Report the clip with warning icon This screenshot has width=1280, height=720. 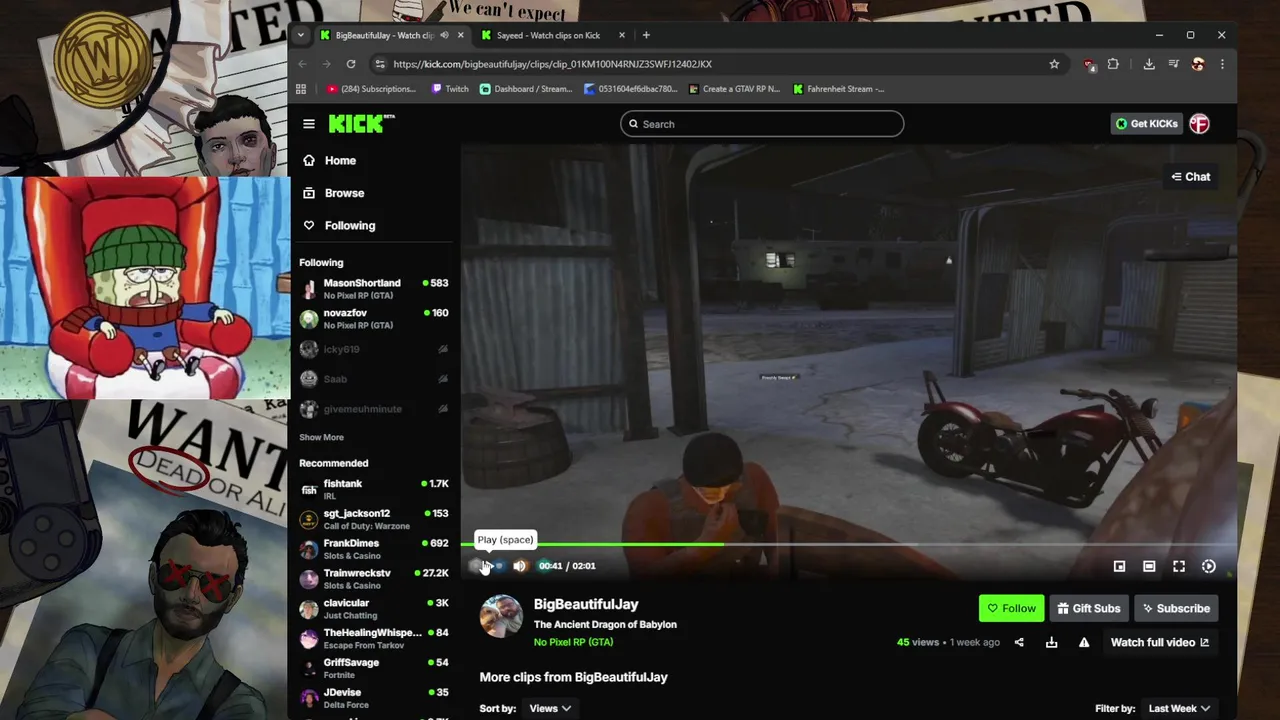1084,642
